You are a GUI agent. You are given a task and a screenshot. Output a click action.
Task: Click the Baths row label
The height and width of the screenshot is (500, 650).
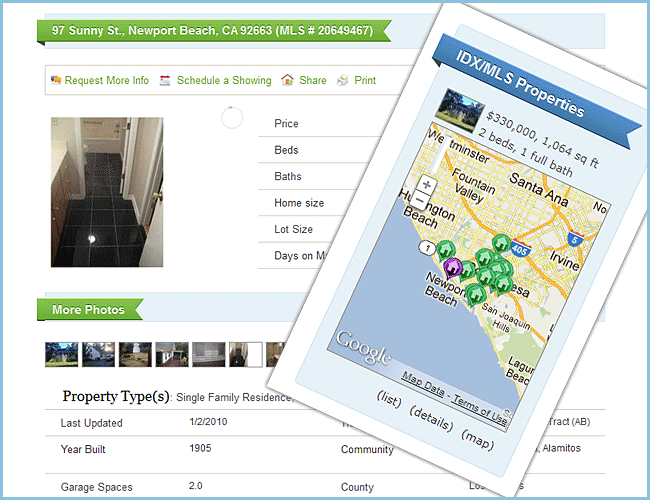pyautogui.click(x=288, y=177)
